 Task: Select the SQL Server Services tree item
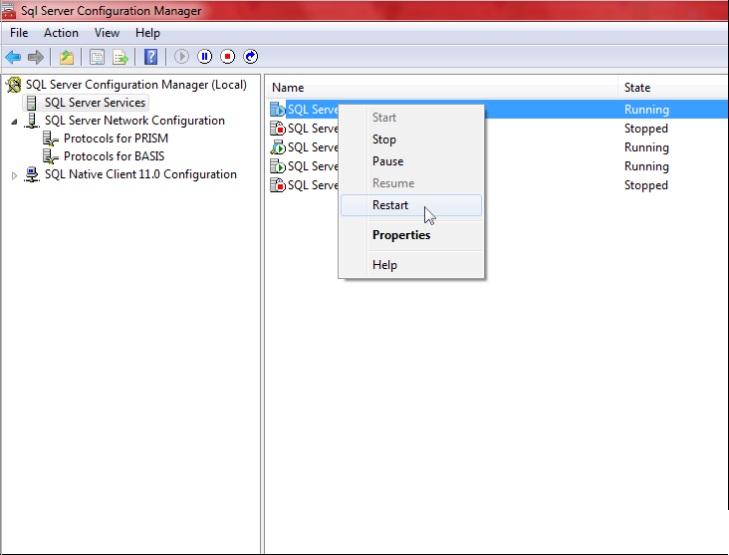coord(95,103)
